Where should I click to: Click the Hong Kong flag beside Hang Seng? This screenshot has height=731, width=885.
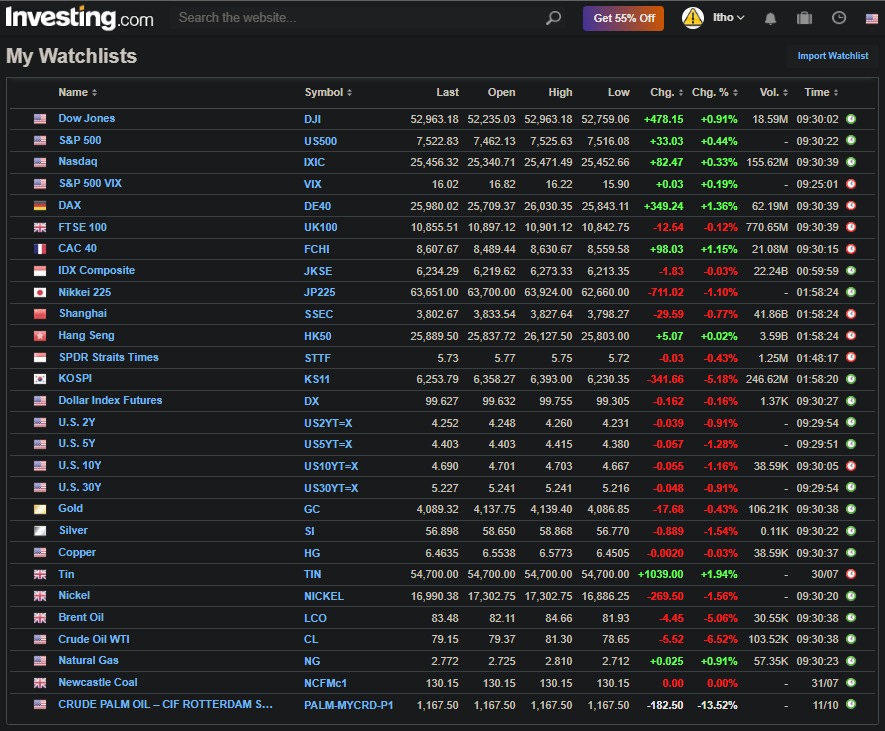tap(40, 336)
